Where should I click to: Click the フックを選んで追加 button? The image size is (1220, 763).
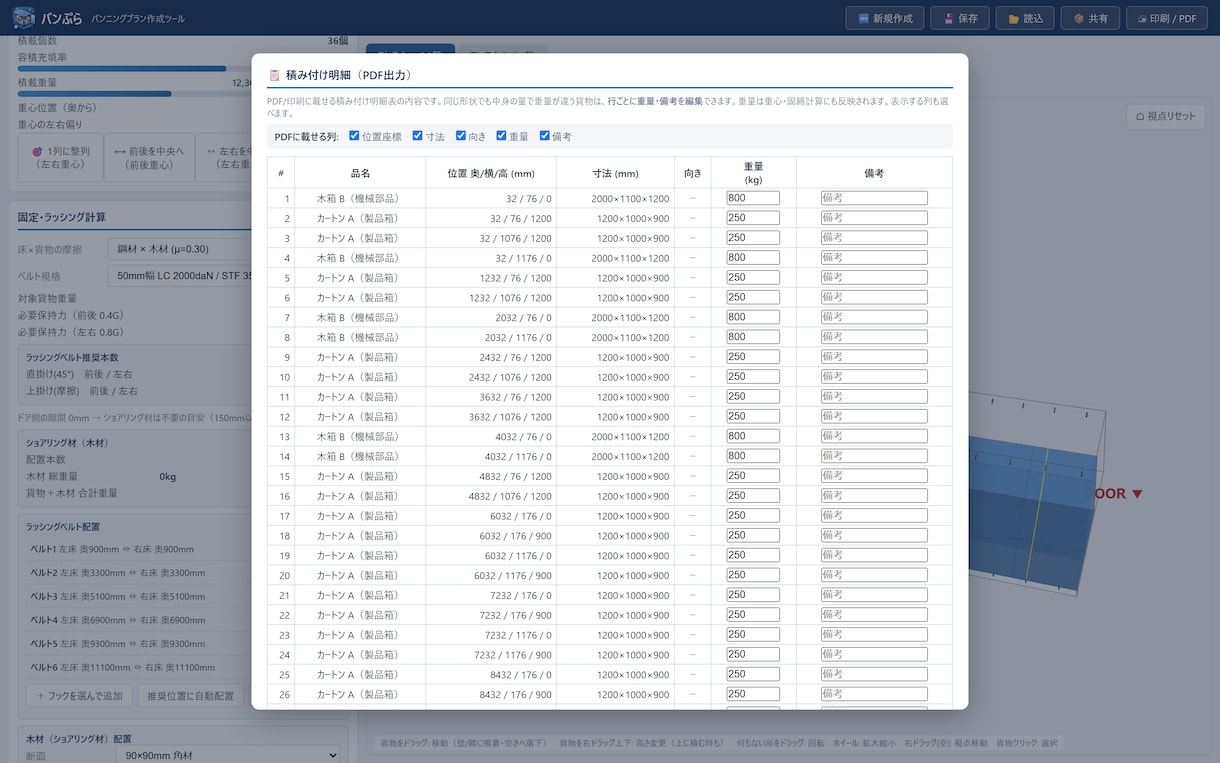pos(79,696)
